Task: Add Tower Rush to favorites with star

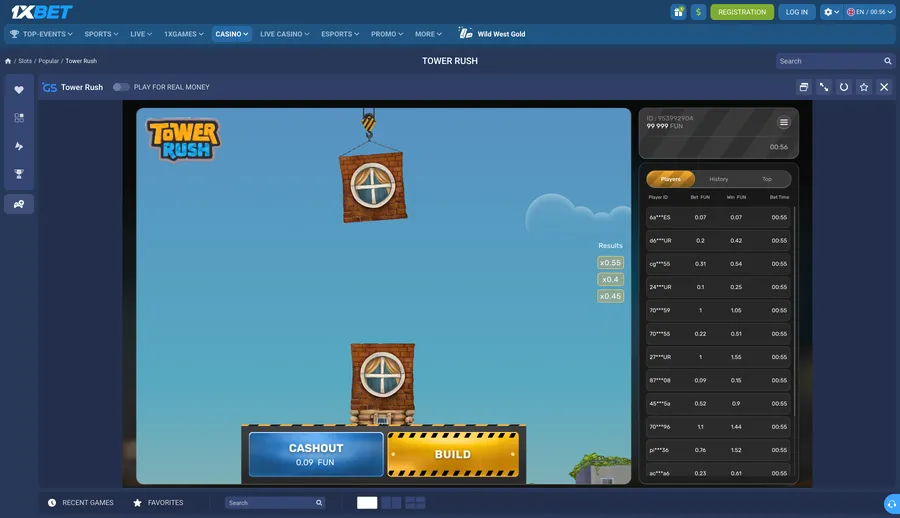Action: coord(864,87)
